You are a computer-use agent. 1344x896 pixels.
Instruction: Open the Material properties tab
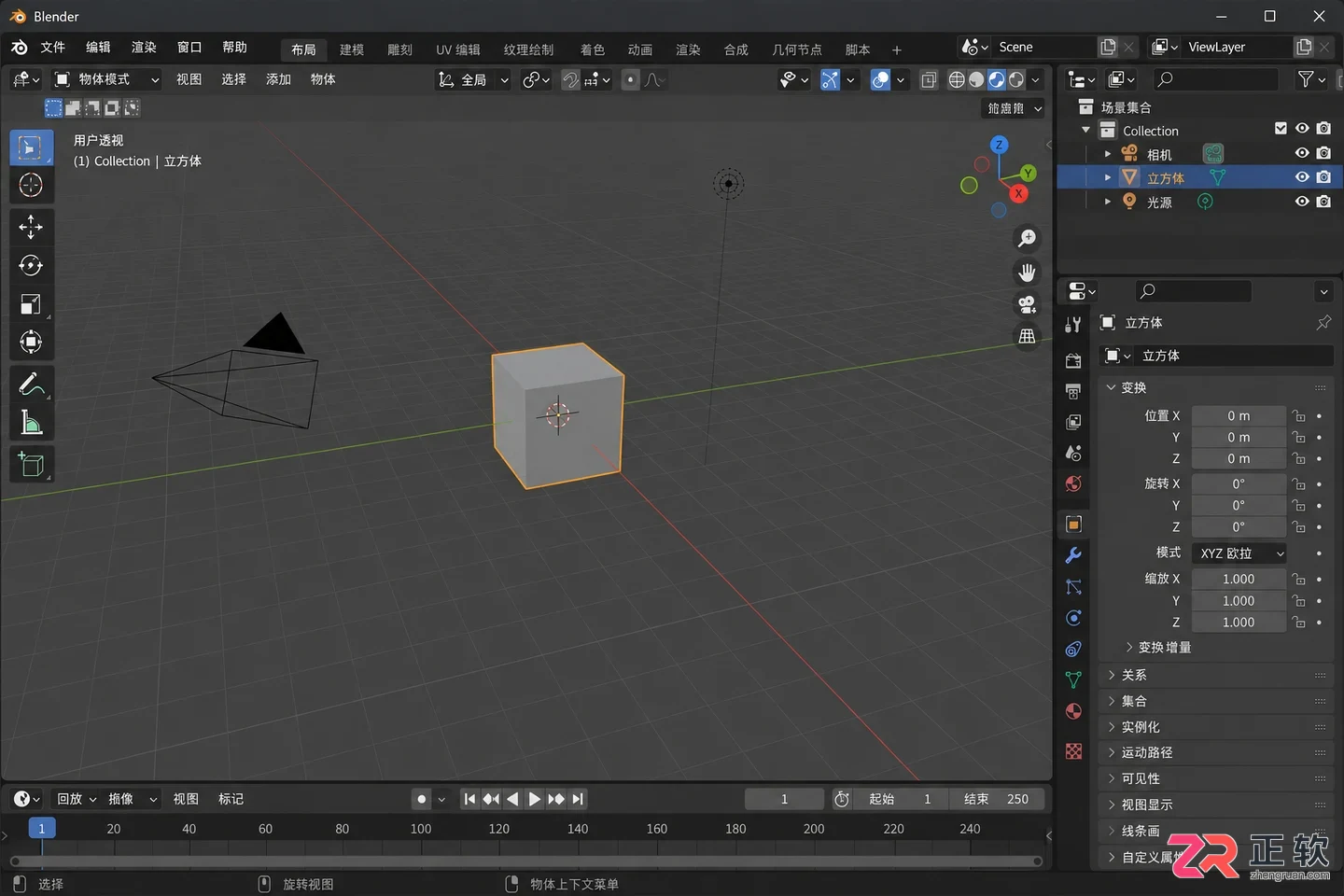point(1073,711)
